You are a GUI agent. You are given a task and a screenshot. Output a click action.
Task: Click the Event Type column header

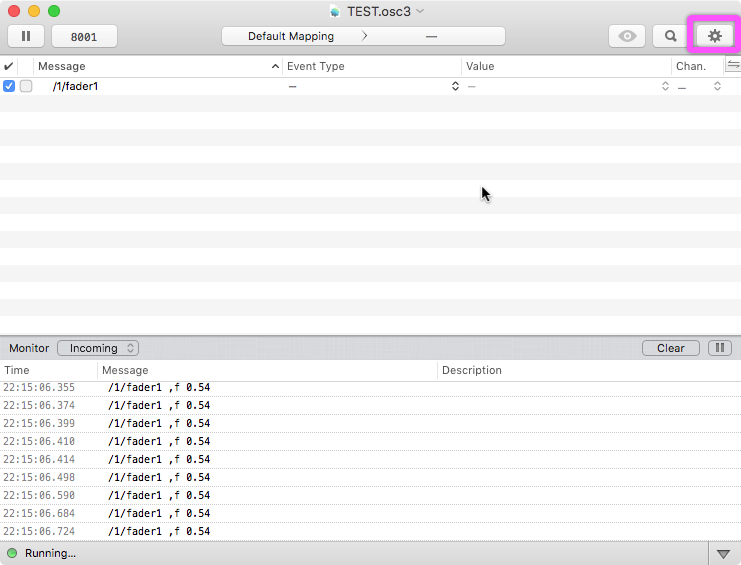tap(370, 66)
